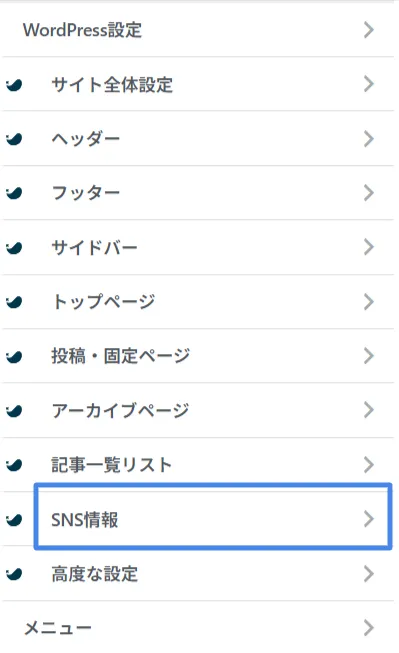
Task: Click the theme icon beside 記事一覧リスト
Action: pyautogui.click(x=14, y=464)
